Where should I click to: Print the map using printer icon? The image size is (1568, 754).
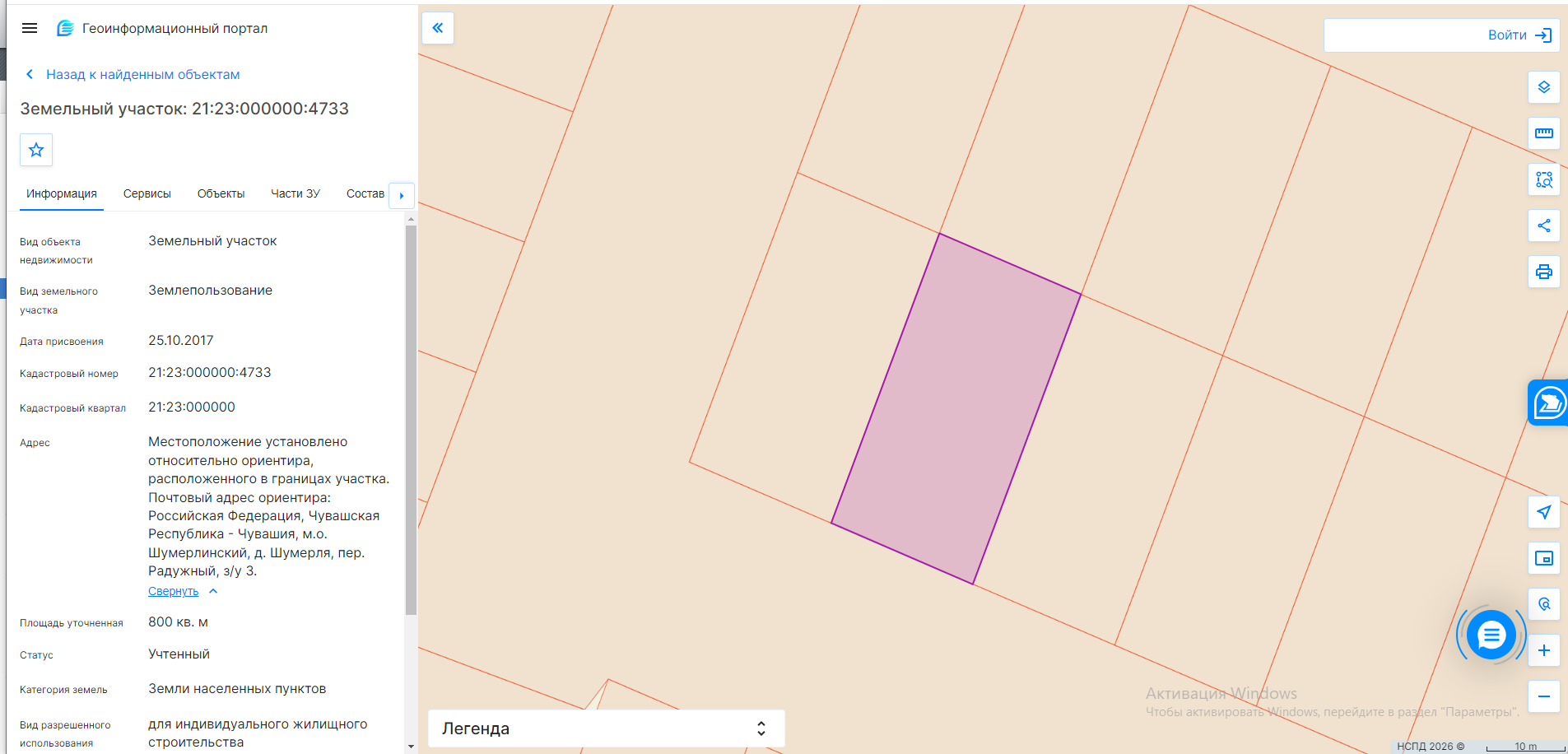1544,272
